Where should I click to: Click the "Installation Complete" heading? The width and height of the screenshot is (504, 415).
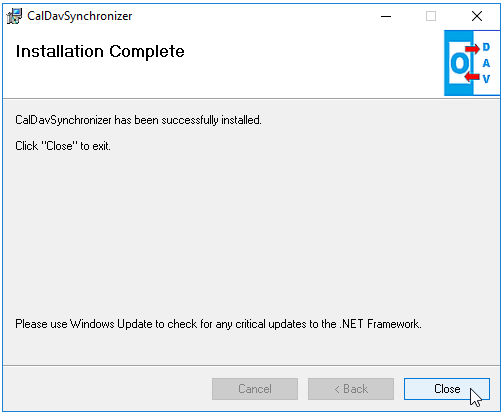[x=100, y=51]
